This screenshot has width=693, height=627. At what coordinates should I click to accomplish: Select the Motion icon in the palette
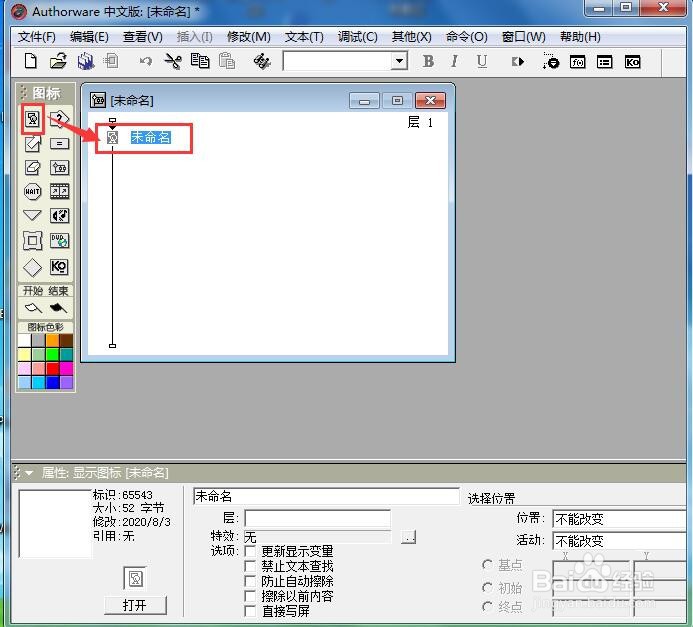33,144
